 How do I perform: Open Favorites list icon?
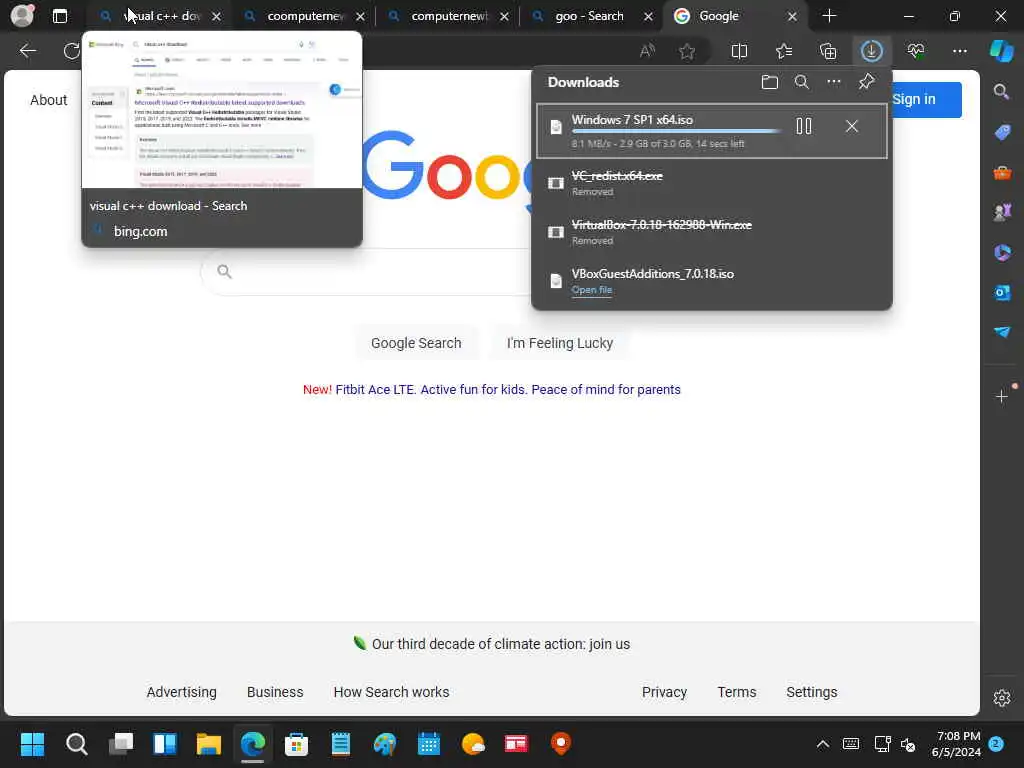click(784, 51)
